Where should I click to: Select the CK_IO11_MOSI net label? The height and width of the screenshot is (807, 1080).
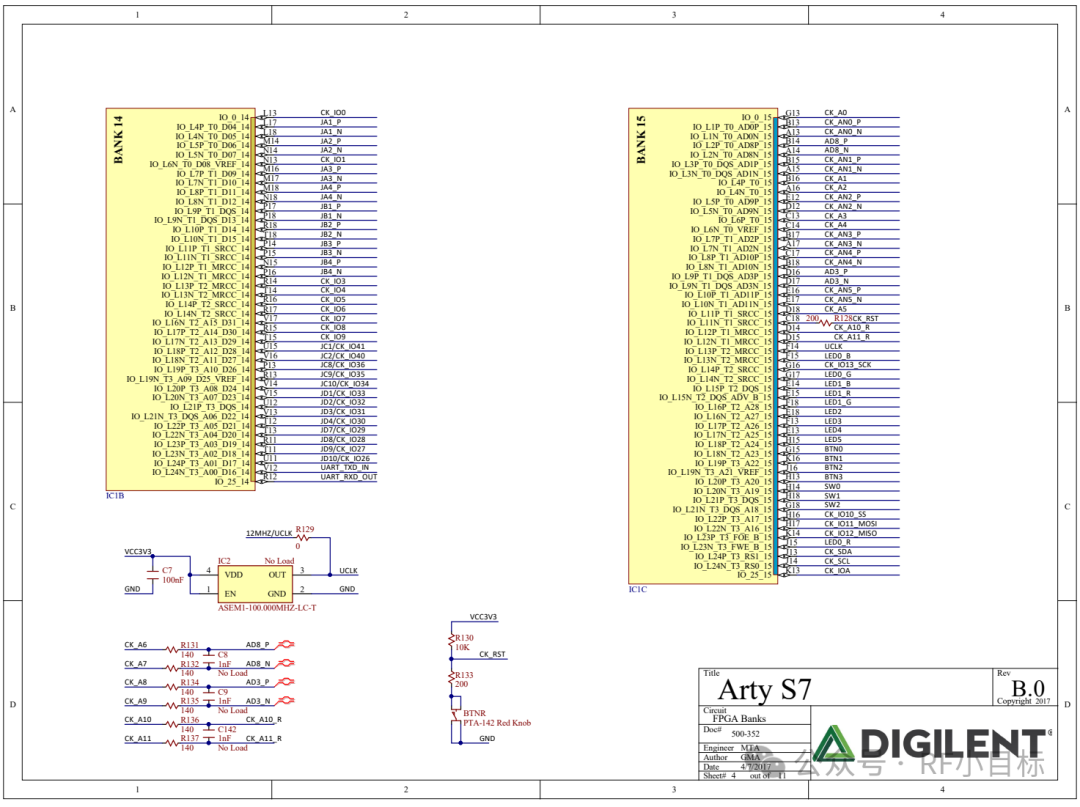[x=851, y=523]
